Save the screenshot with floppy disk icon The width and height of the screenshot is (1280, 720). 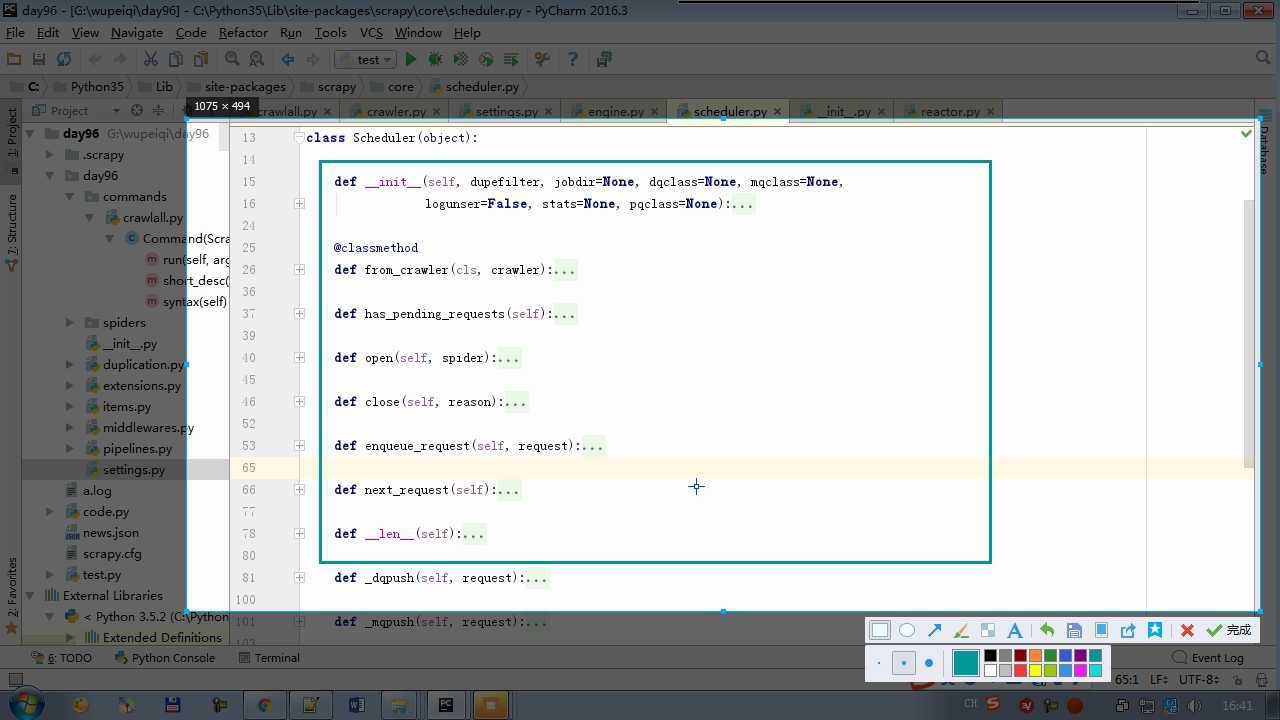[1074, 630]
